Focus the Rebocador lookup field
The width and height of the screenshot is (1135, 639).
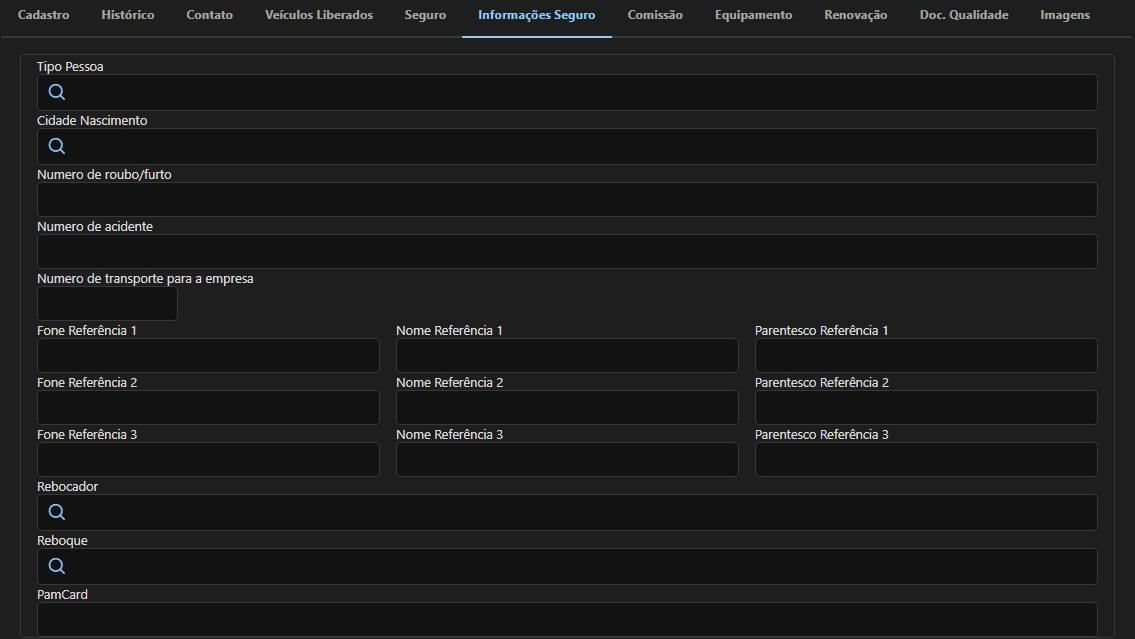pyautogui.click(x=567, y=512)
